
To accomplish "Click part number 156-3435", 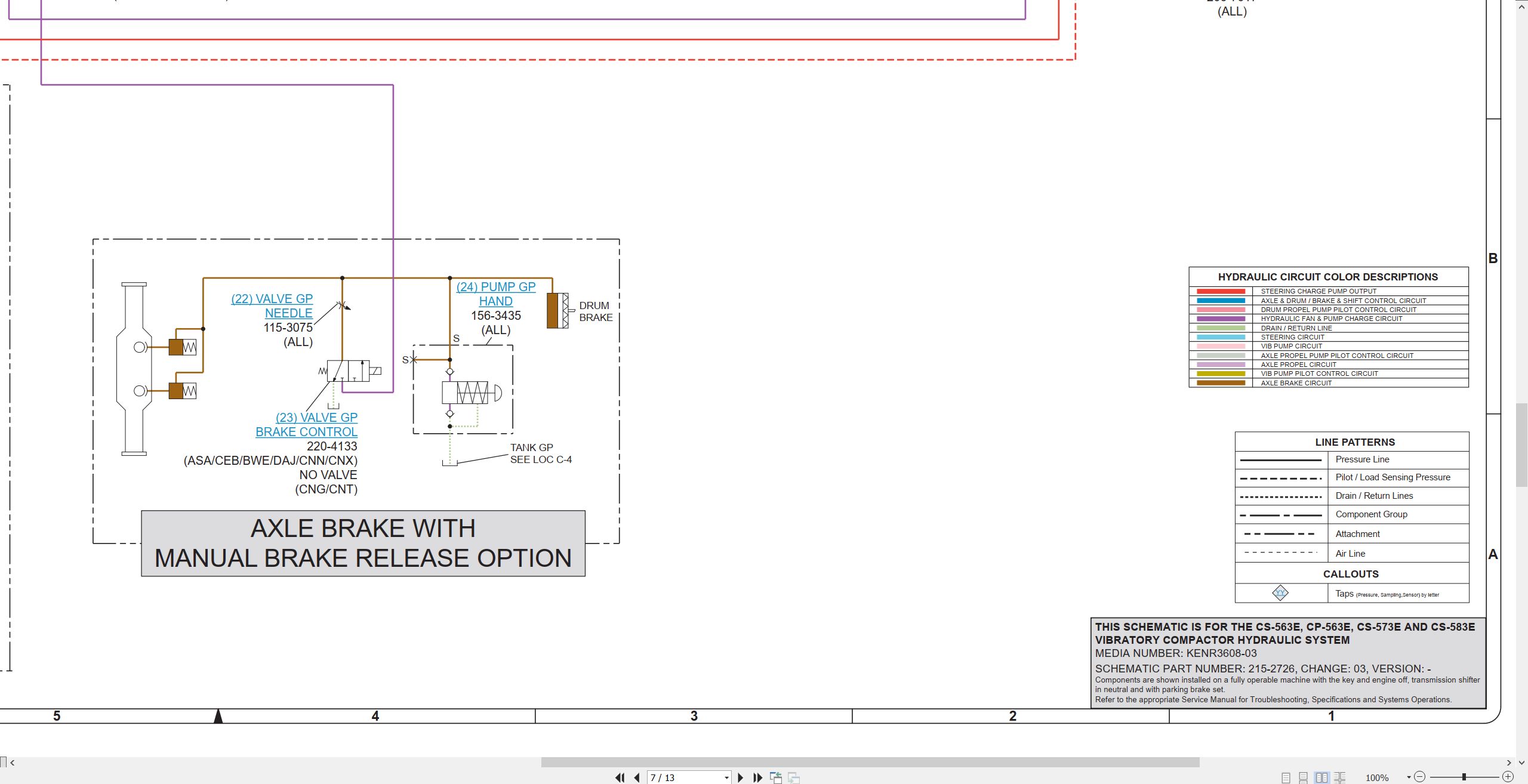I will click(x=496, y=316).
